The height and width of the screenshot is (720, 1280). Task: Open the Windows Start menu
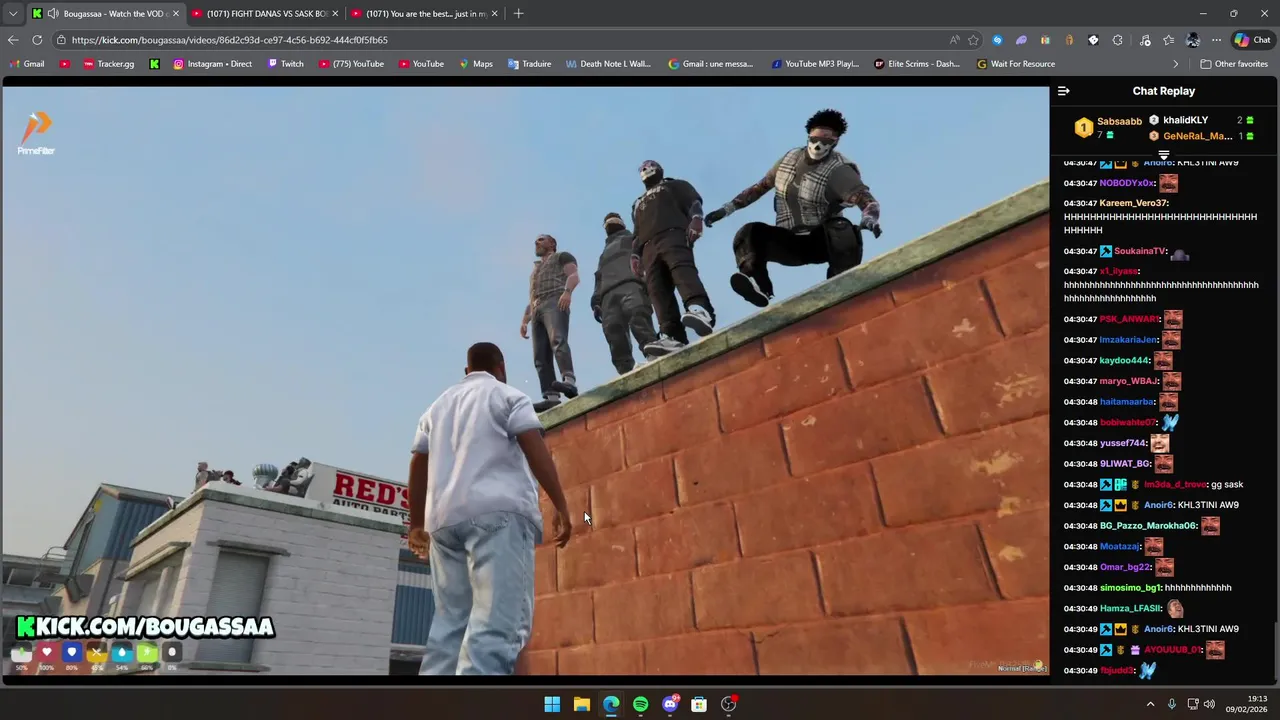[x=552, y=704]
